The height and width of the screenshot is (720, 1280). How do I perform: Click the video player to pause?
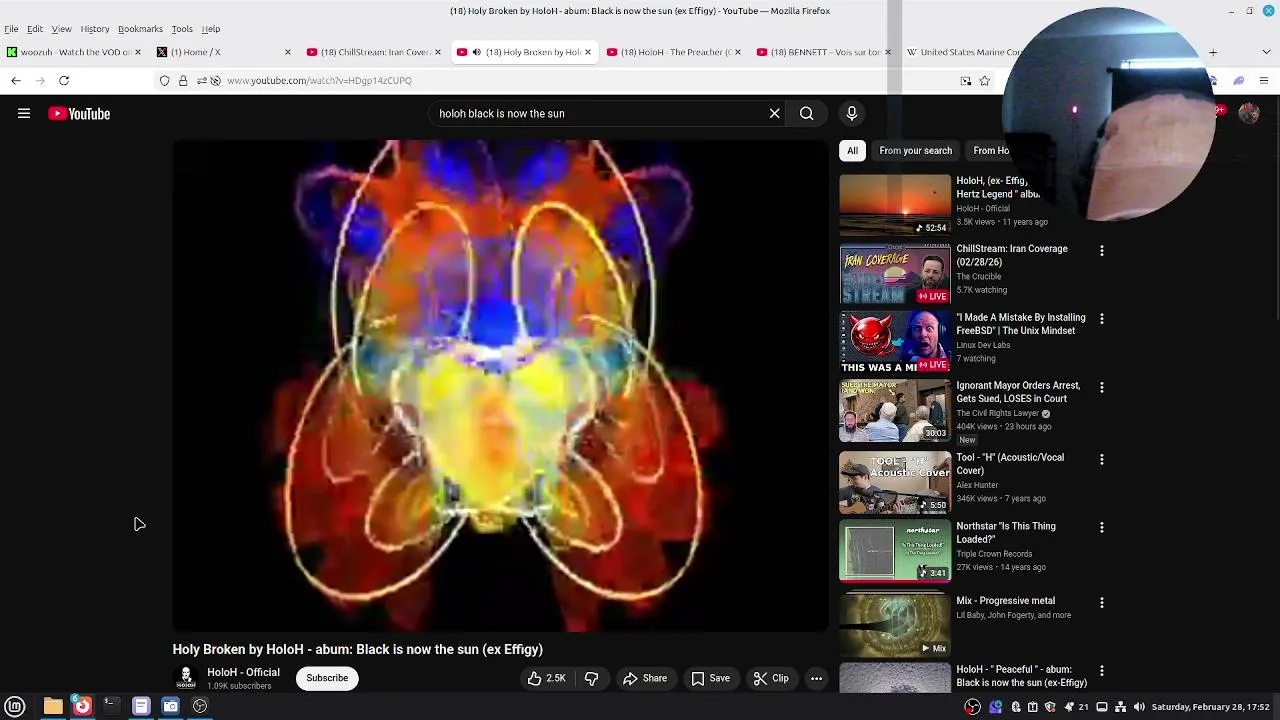(x=500, y=386)
